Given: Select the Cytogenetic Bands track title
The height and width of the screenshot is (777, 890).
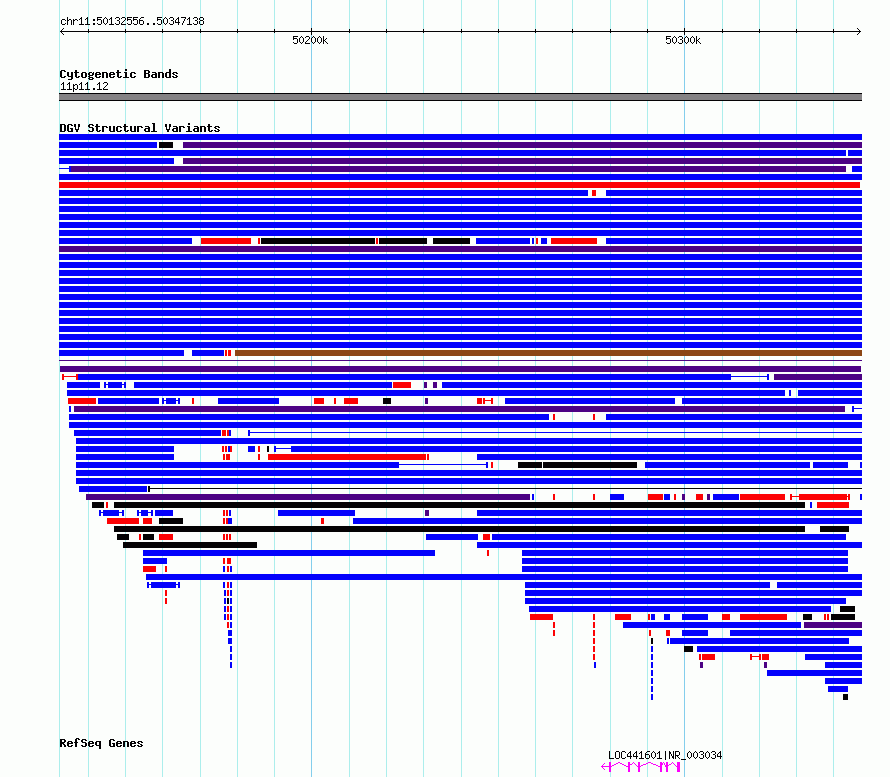Looking at the screenshot, I should click(119, 74).
